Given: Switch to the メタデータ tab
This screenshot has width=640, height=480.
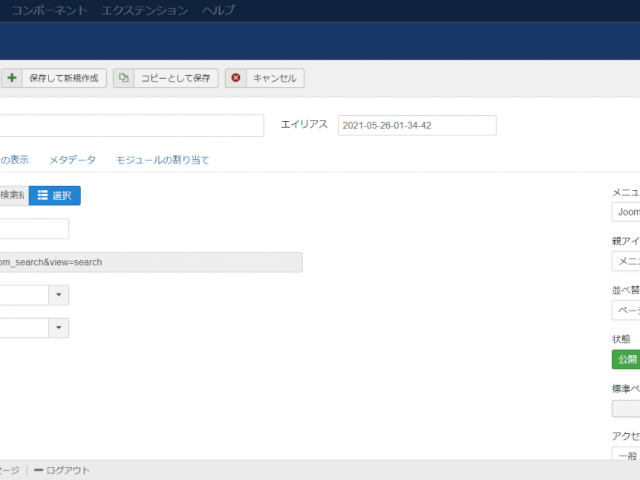Looking at the screenshot, I should pyautogui.click(x=73, y=160).
